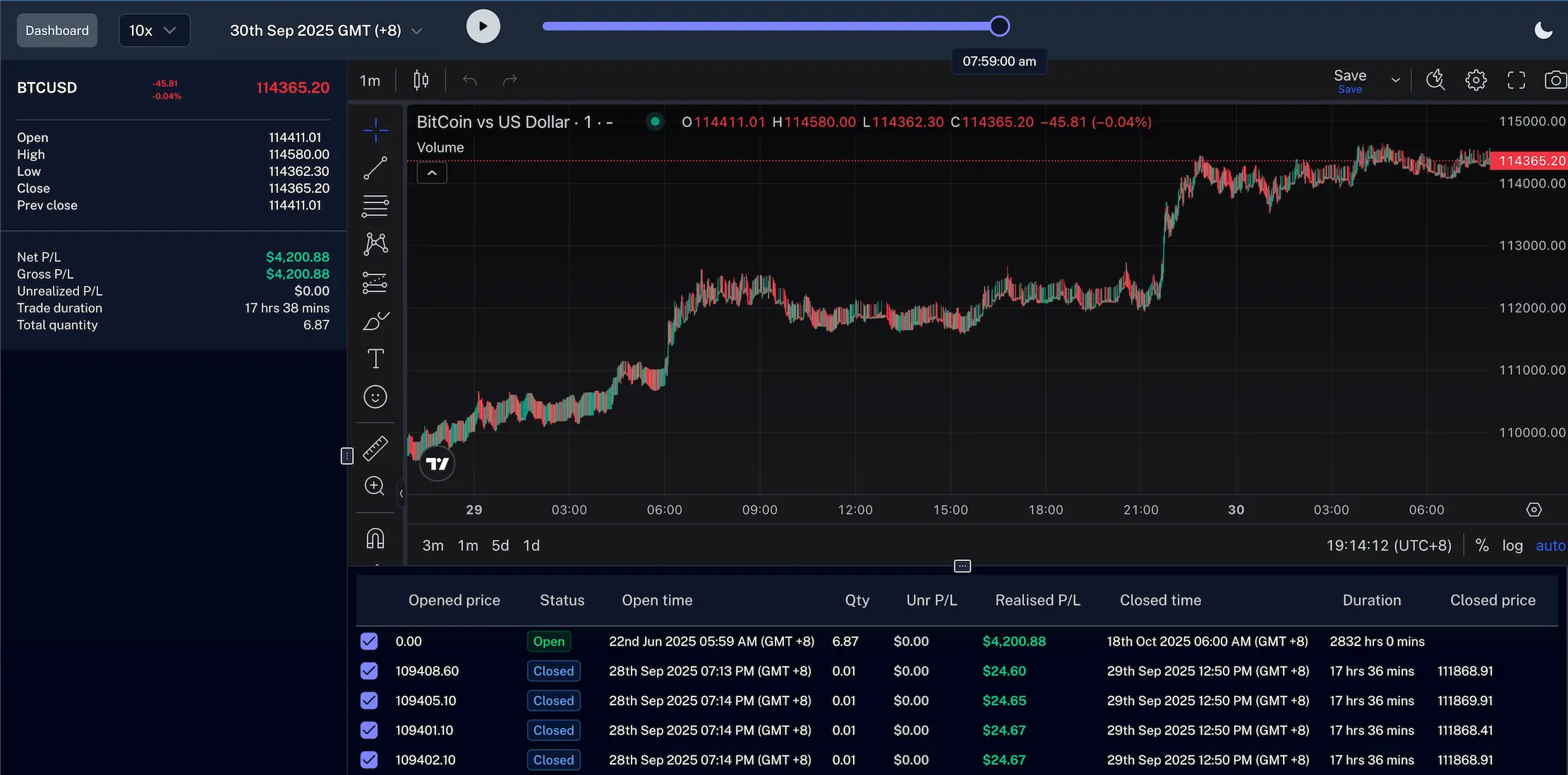Open the XABCD pattern tool

[x=375, y=244]
